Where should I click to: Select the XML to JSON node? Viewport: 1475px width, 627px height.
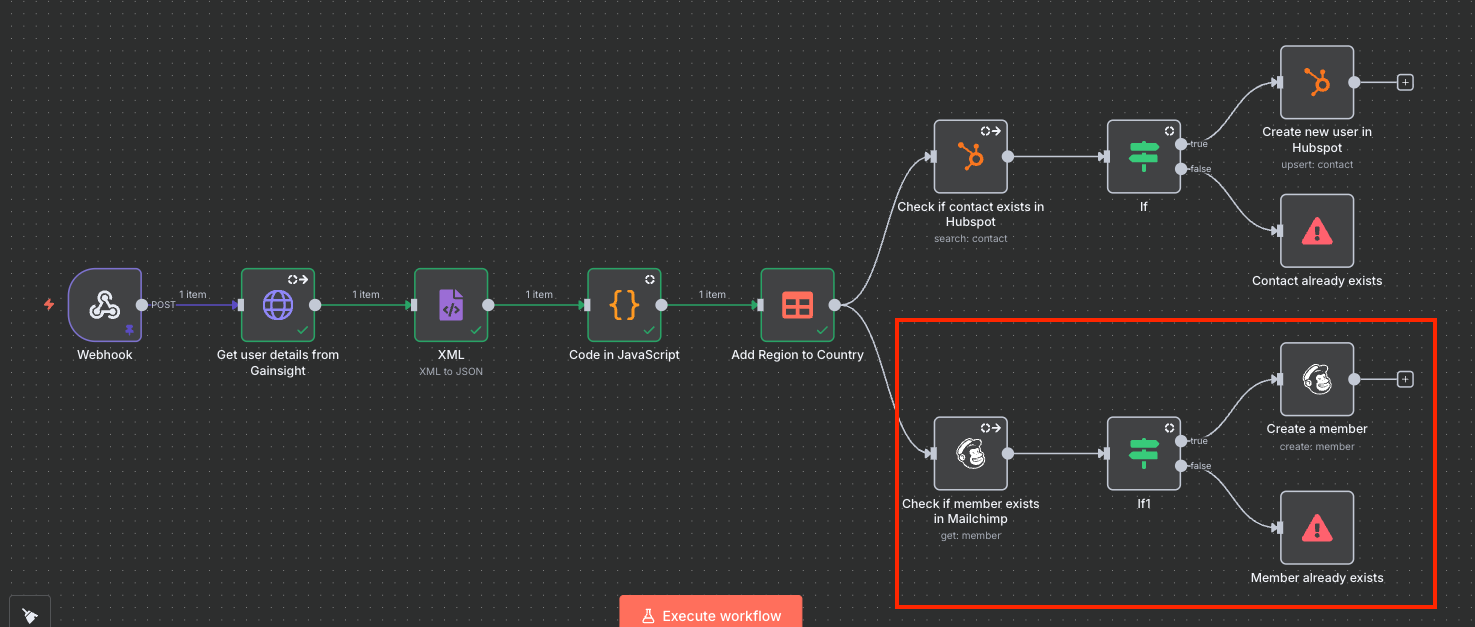click(451, 305)
